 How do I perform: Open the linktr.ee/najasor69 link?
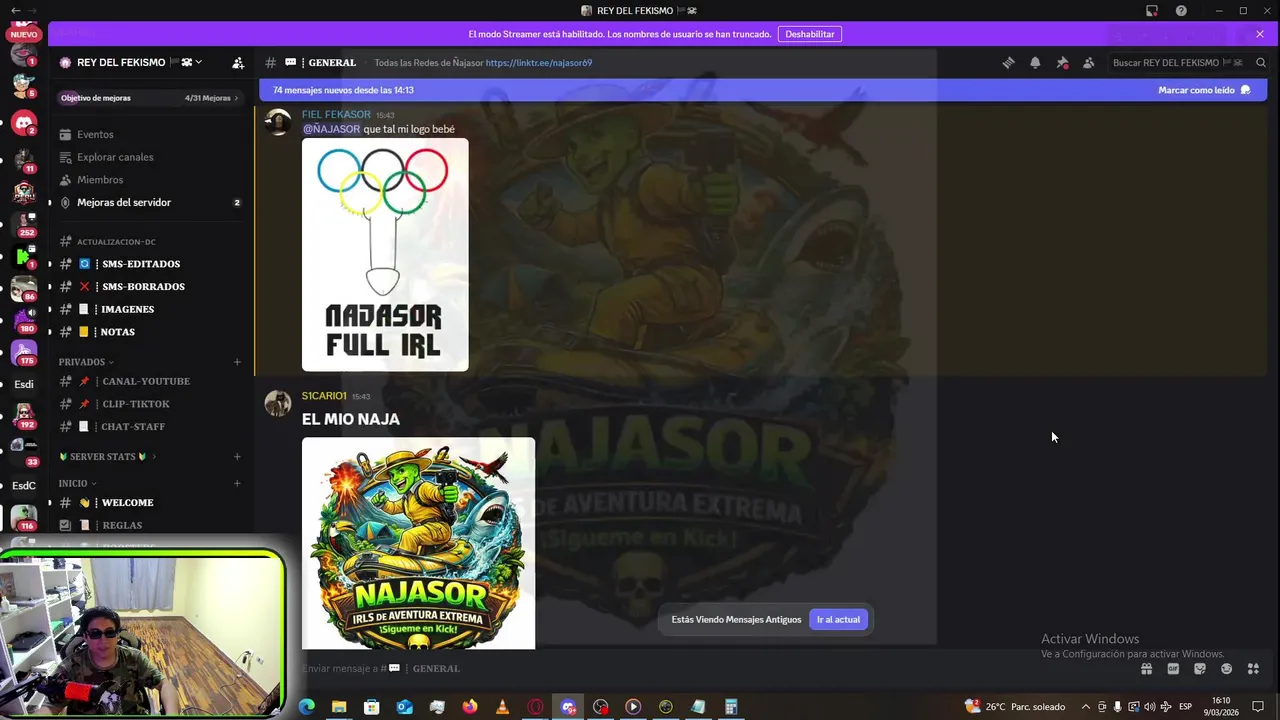(x=539, y=62)
